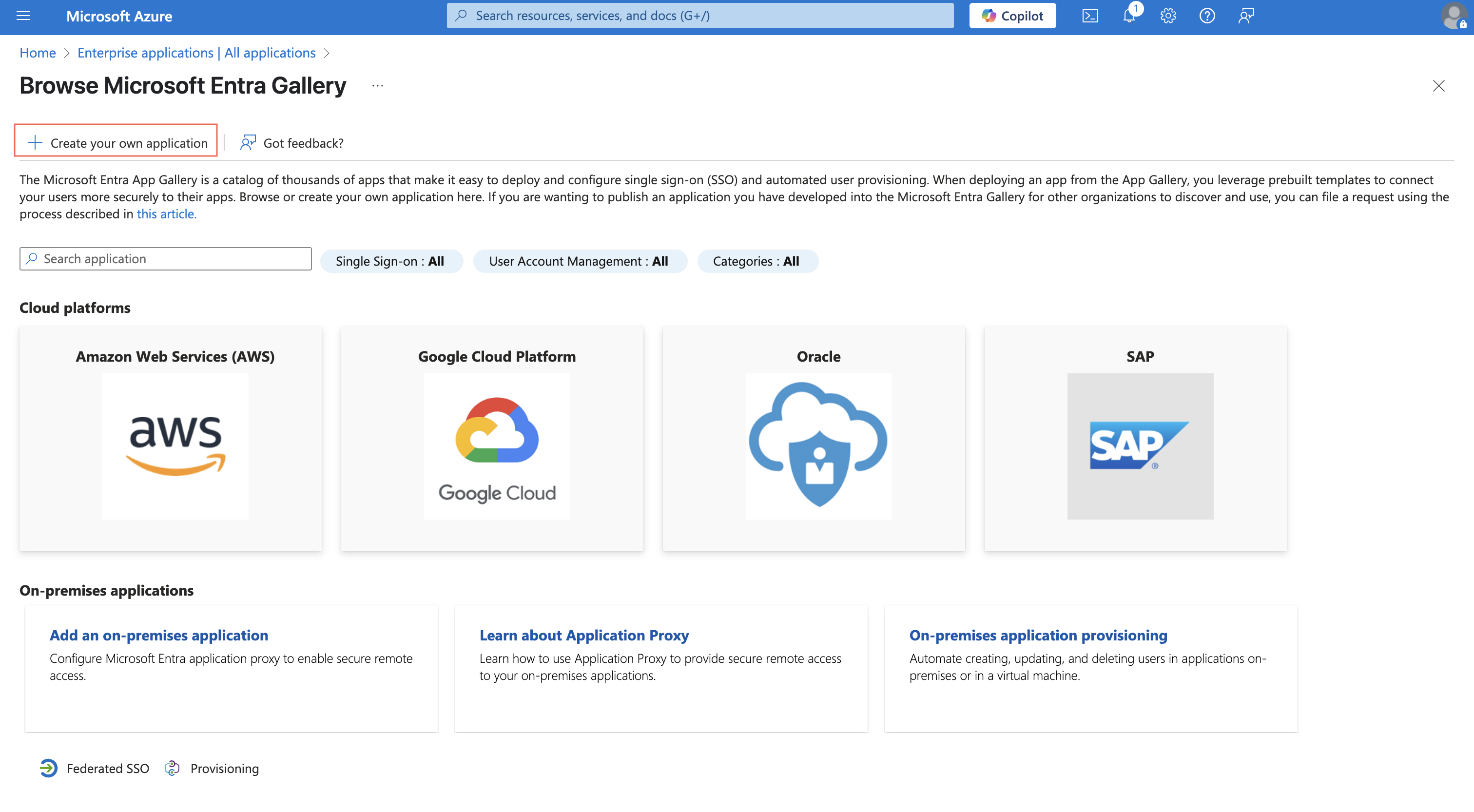The image size is (1474, 812).
Task: Open the ellipsis menu beside the title
Action: coord(378,86)
